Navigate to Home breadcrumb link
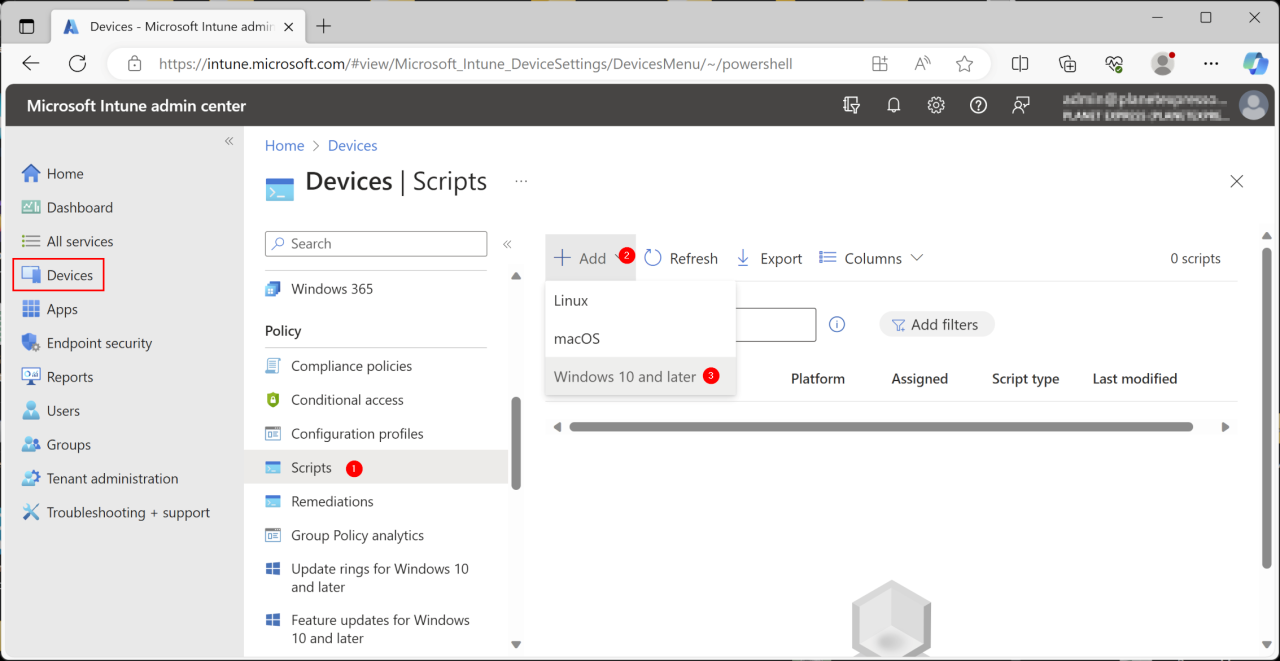The width and height of the screenshot is (1280, 661). (284, 145)
